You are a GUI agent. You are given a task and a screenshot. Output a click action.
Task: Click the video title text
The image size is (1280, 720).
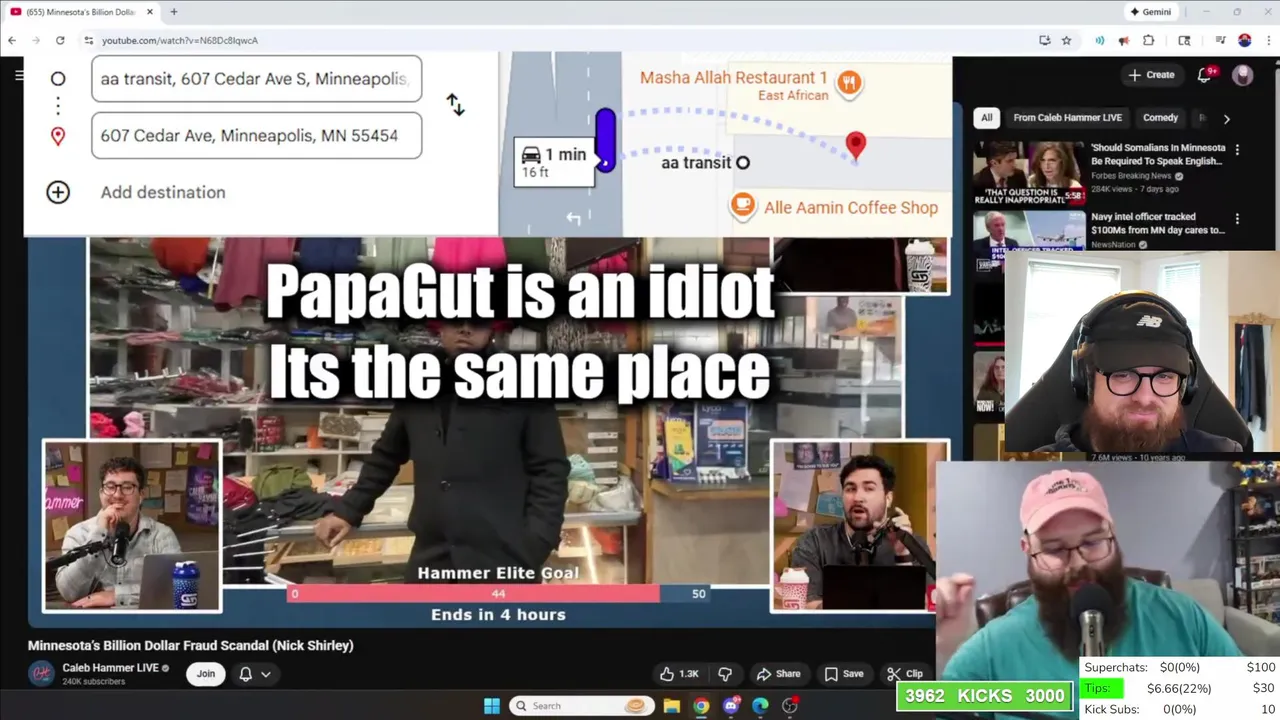(190, 645)
